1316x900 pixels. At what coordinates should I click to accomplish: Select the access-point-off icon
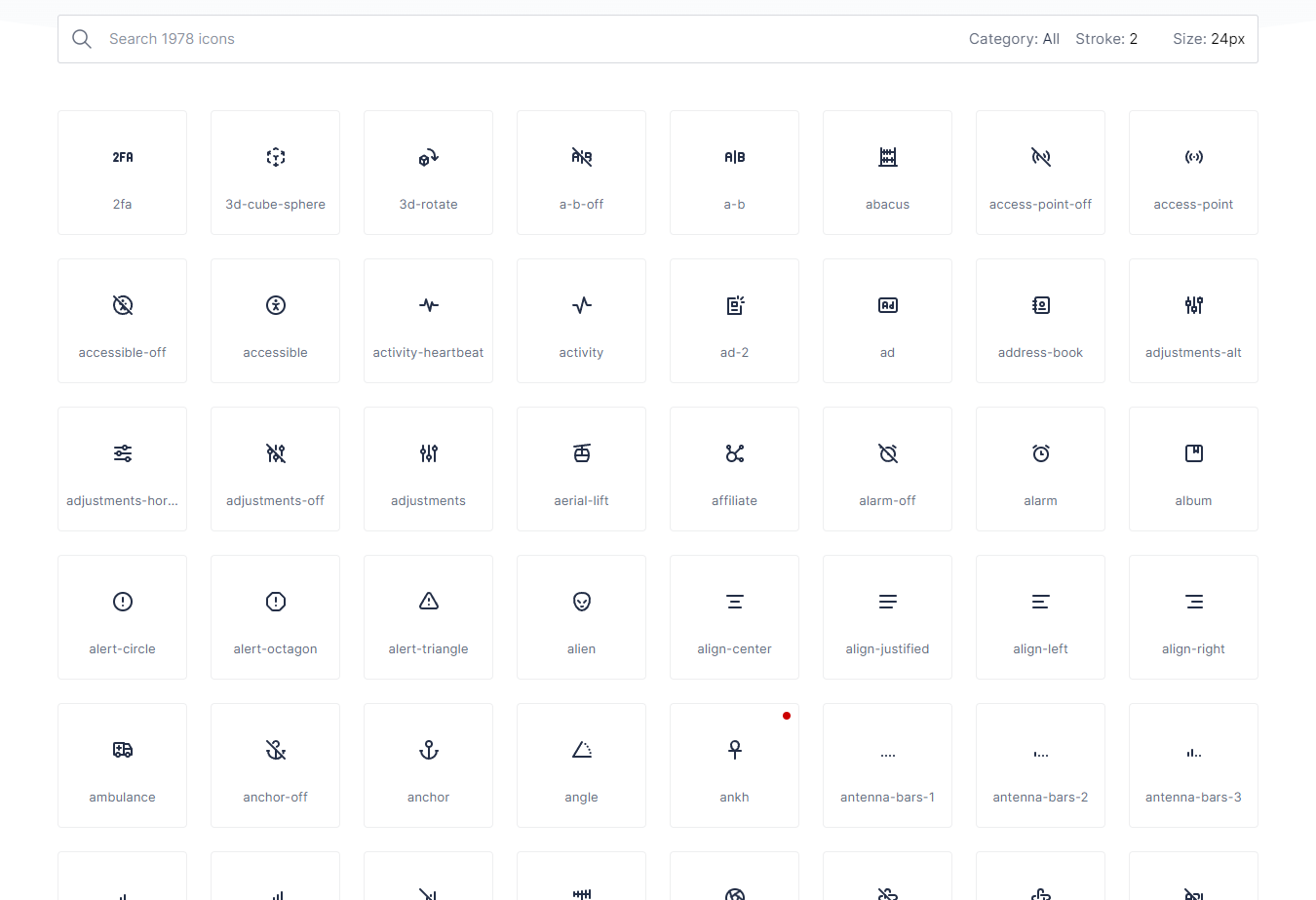1040,173
